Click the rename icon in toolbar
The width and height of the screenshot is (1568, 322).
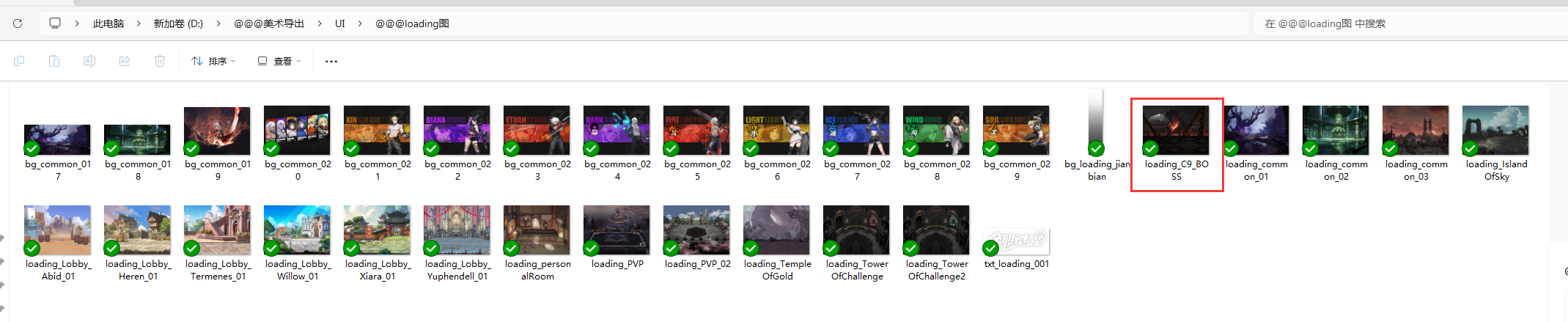point(89,61)
